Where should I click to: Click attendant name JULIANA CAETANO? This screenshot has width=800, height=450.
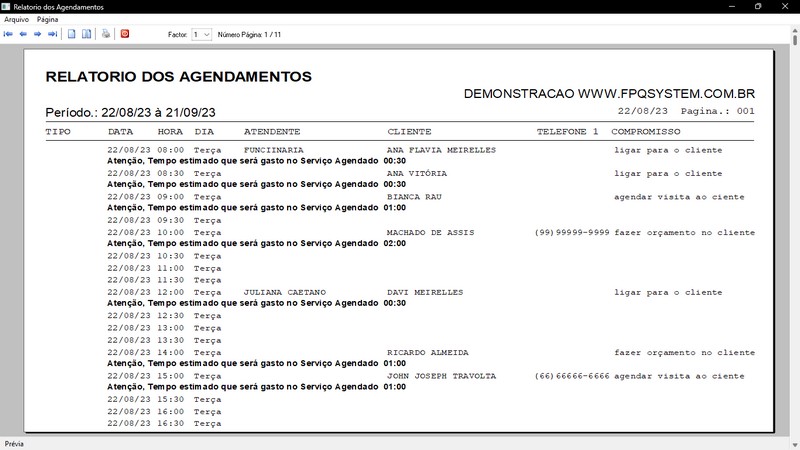285,292
